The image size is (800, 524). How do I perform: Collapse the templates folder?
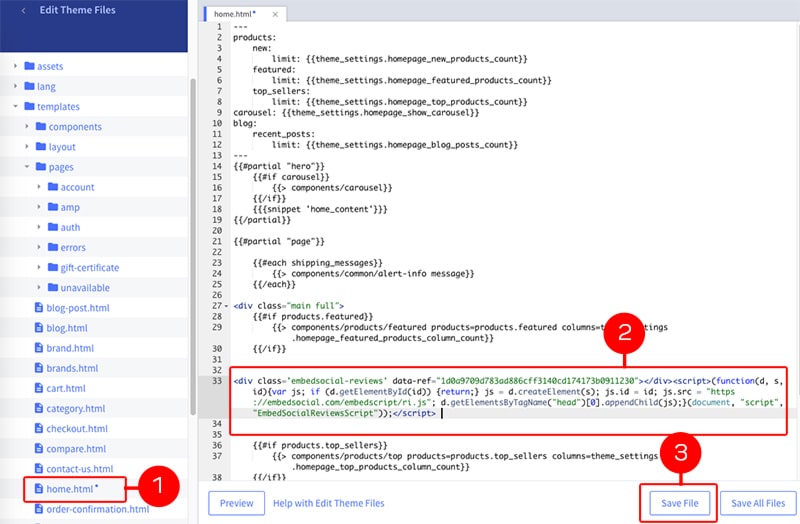click(15, 107)
